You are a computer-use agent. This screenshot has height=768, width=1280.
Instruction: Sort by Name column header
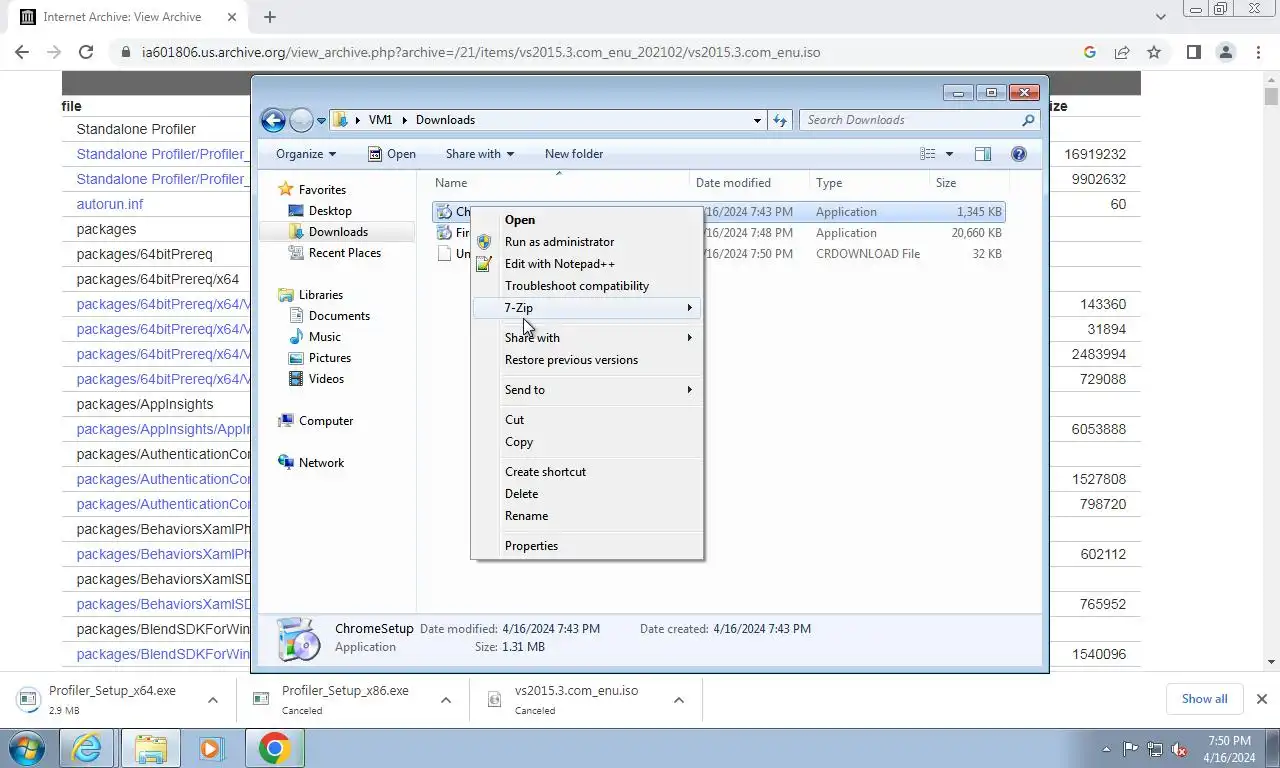(x=560, y=183)
